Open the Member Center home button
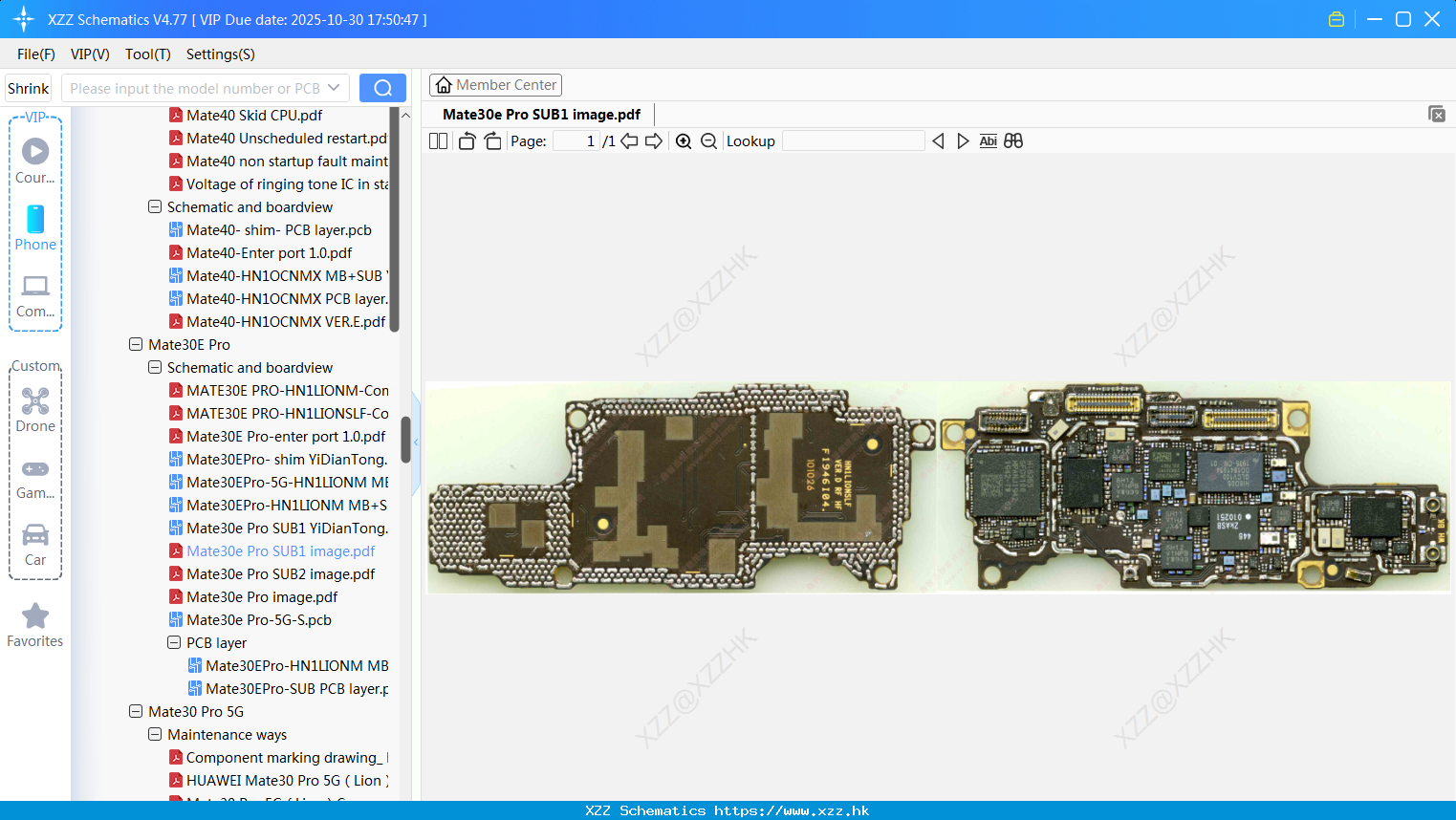Viewport: 1456px width, 820px height. click(495, 85)
